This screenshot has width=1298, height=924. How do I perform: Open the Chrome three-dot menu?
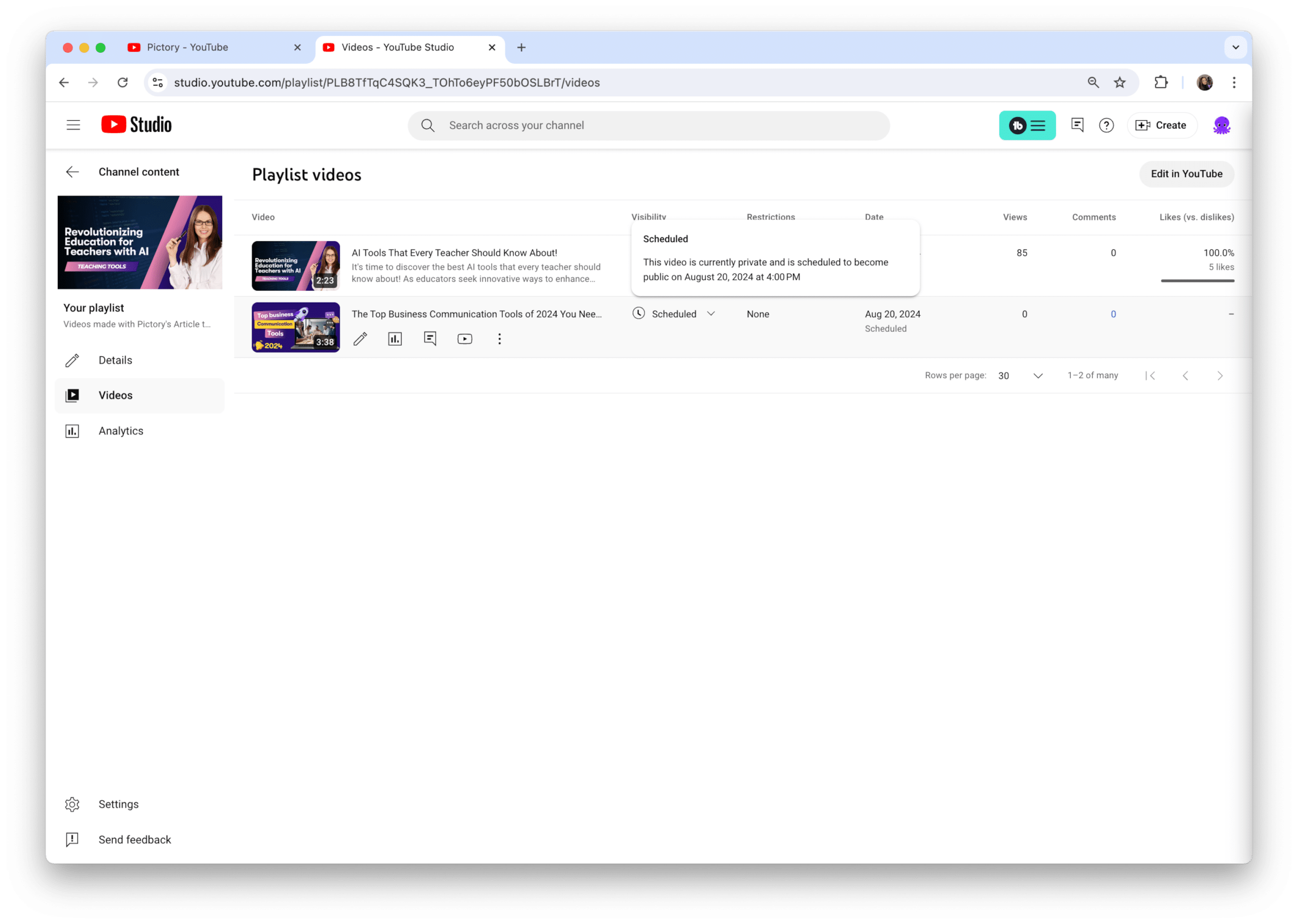[1234, 83]
